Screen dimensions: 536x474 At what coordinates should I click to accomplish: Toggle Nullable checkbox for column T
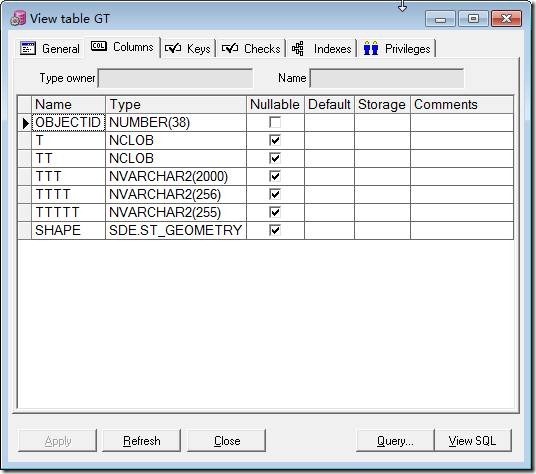point(275,140)
